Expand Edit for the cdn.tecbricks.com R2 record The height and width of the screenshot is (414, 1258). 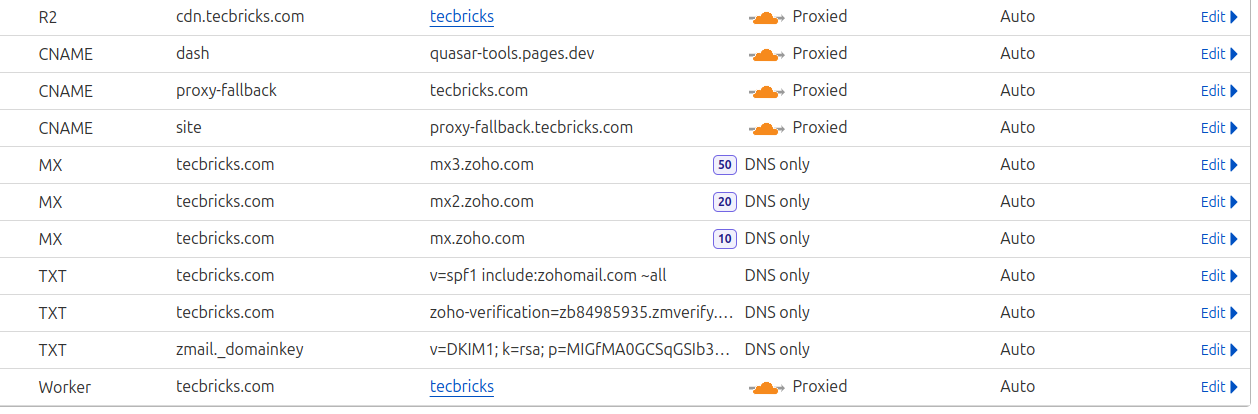(1218, 17)
